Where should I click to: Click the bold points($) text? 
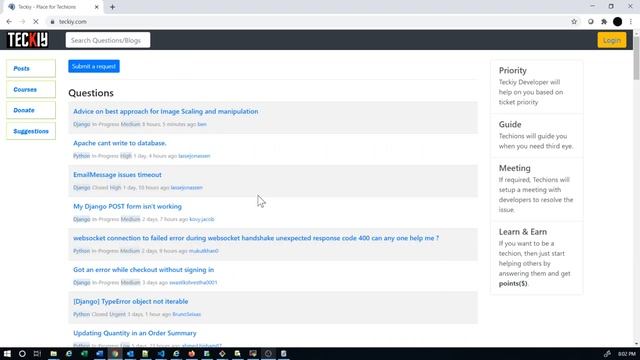point(513,283)
